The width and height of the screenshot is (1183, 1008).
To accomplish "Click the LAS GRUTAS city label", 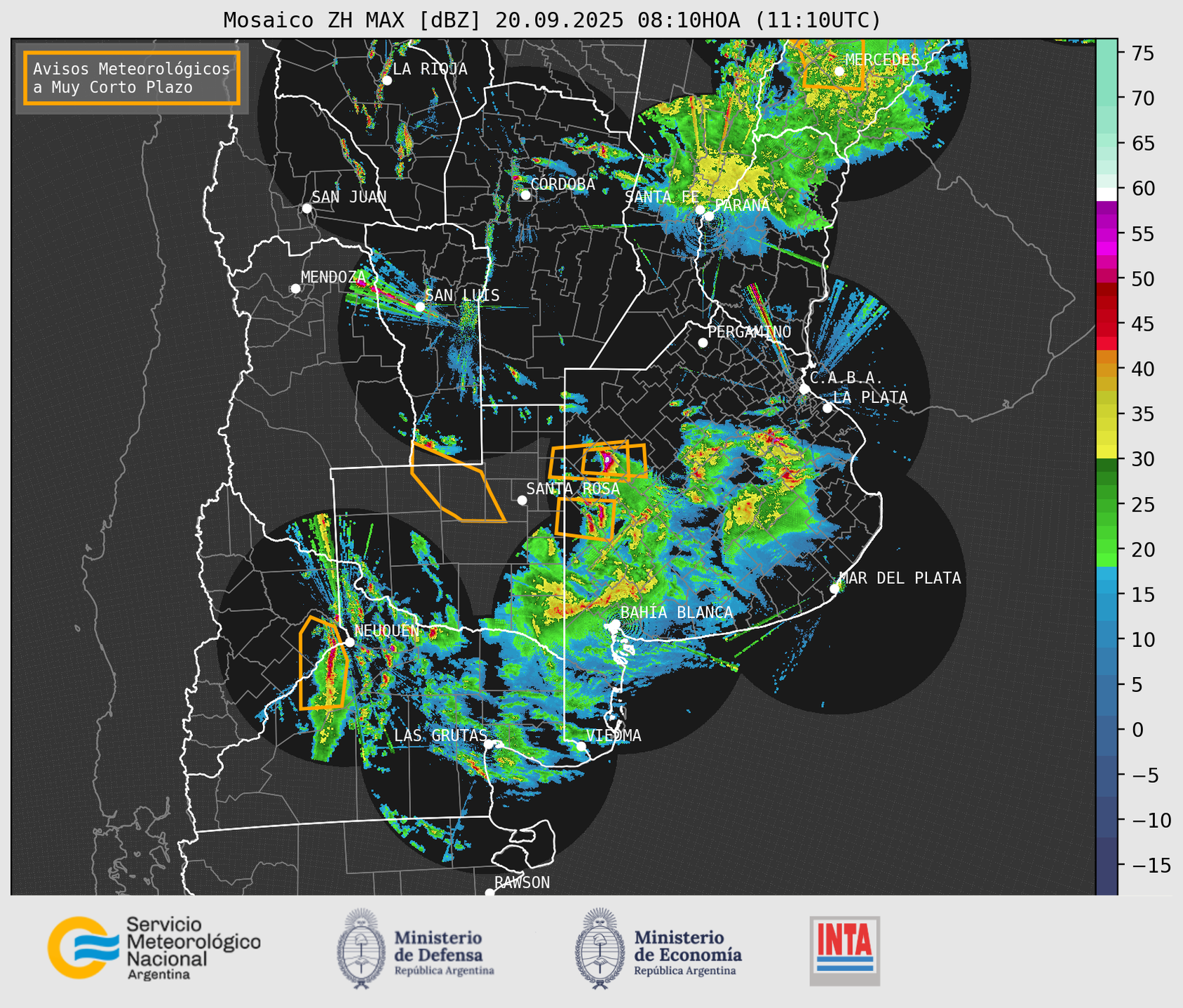I will pyautogui.click(x=440, y=735).
